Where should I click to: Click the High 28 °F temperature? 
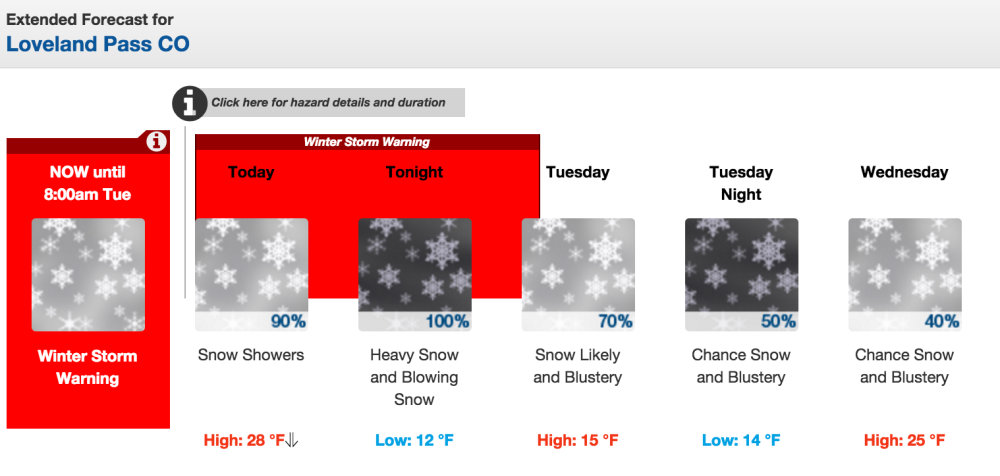click(244, 440)
